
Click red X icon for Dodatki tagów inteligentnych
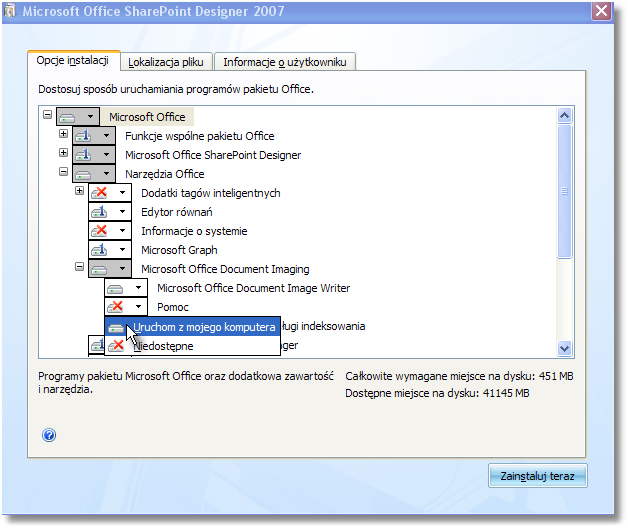pyautogui.click(x=99, y=193)
